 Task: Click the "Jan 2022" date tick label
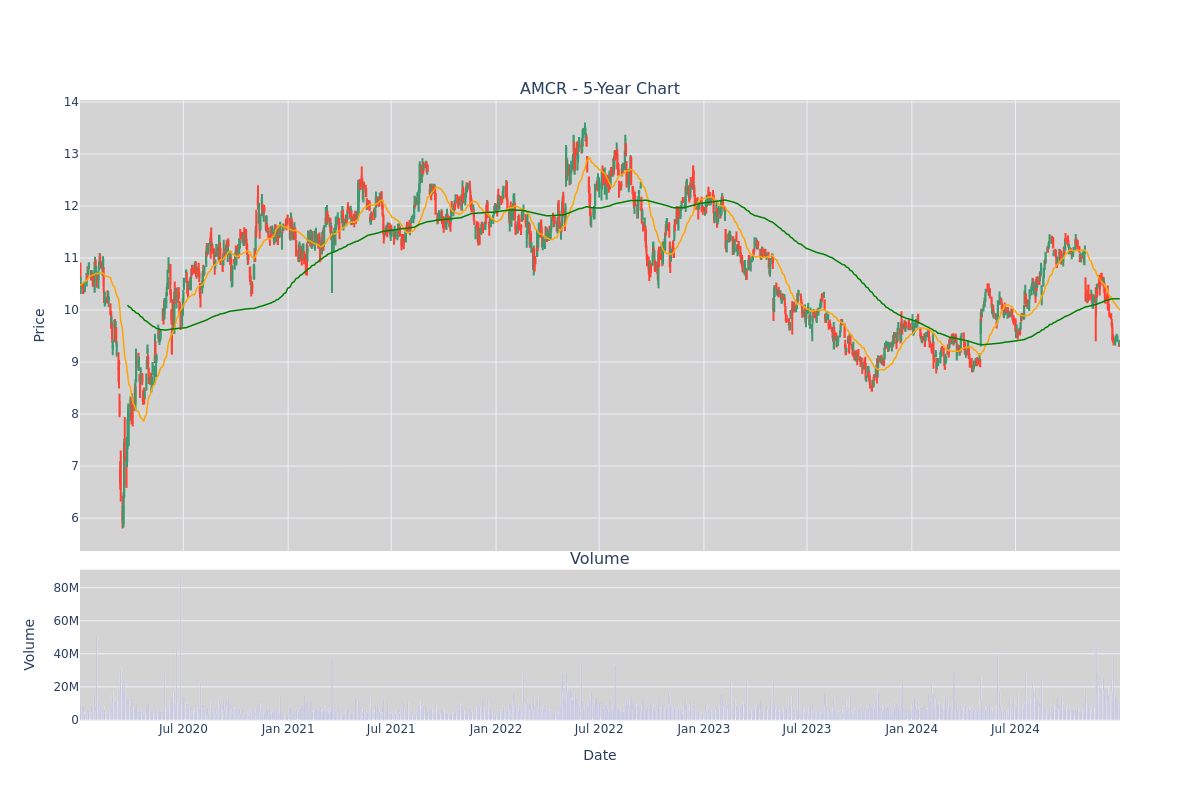(x=496, y=729)
